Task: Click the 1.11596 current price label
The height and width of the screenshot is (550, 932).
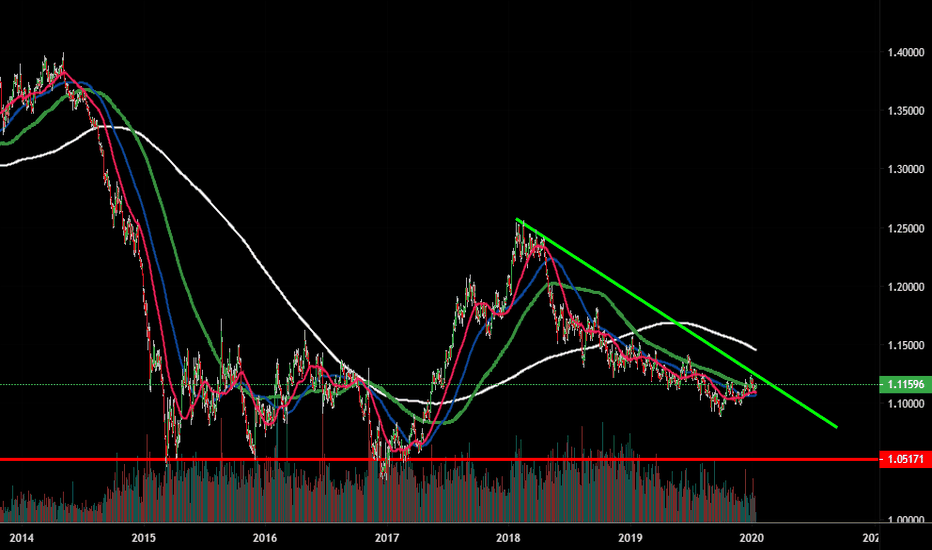Action: [x=903, y=384]
